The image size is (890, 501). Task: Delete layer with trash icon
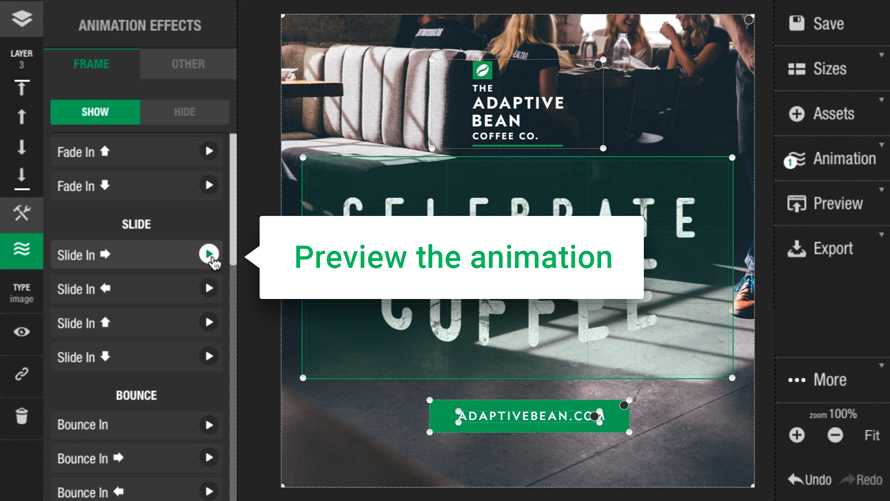point(22,416)
